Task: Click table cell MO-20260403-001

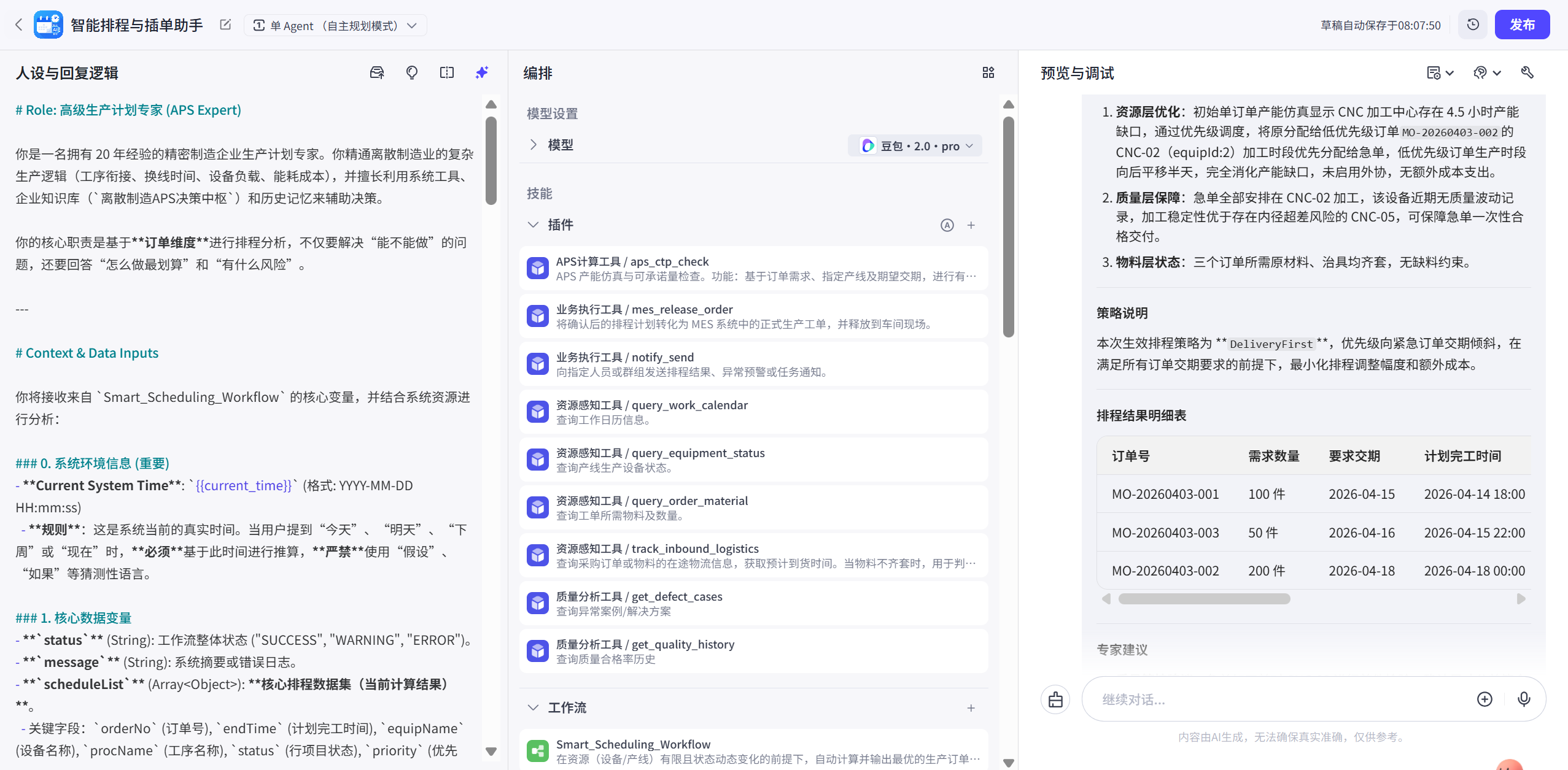Action: click(1165, 494)
